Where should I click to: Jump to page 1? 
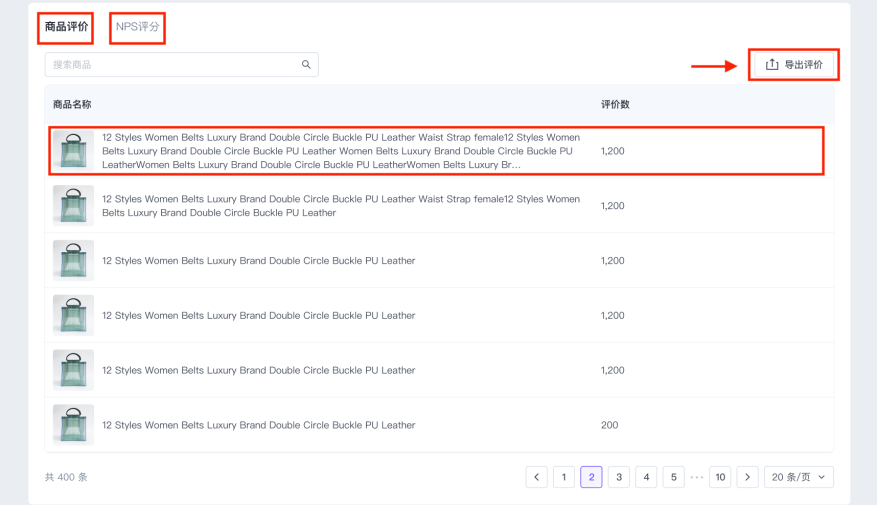[564, 478]
